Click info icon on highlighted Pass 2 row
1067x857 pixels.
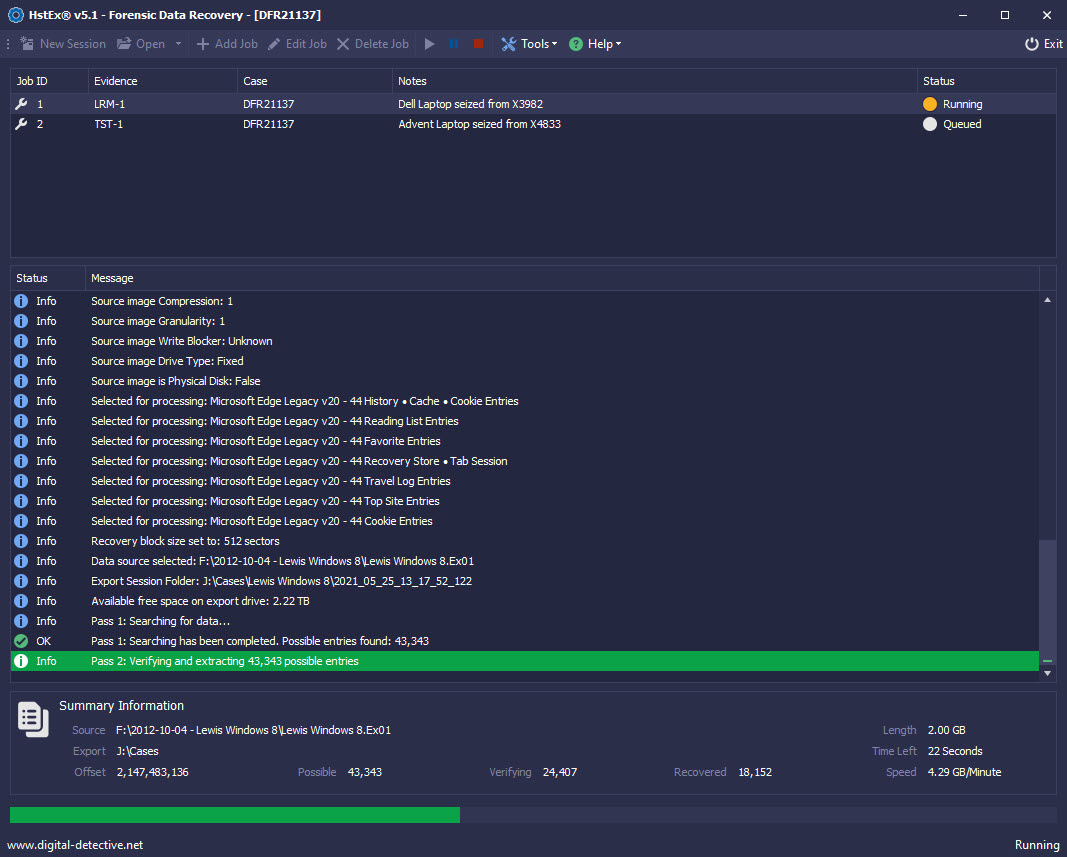(x=21, y=661)
